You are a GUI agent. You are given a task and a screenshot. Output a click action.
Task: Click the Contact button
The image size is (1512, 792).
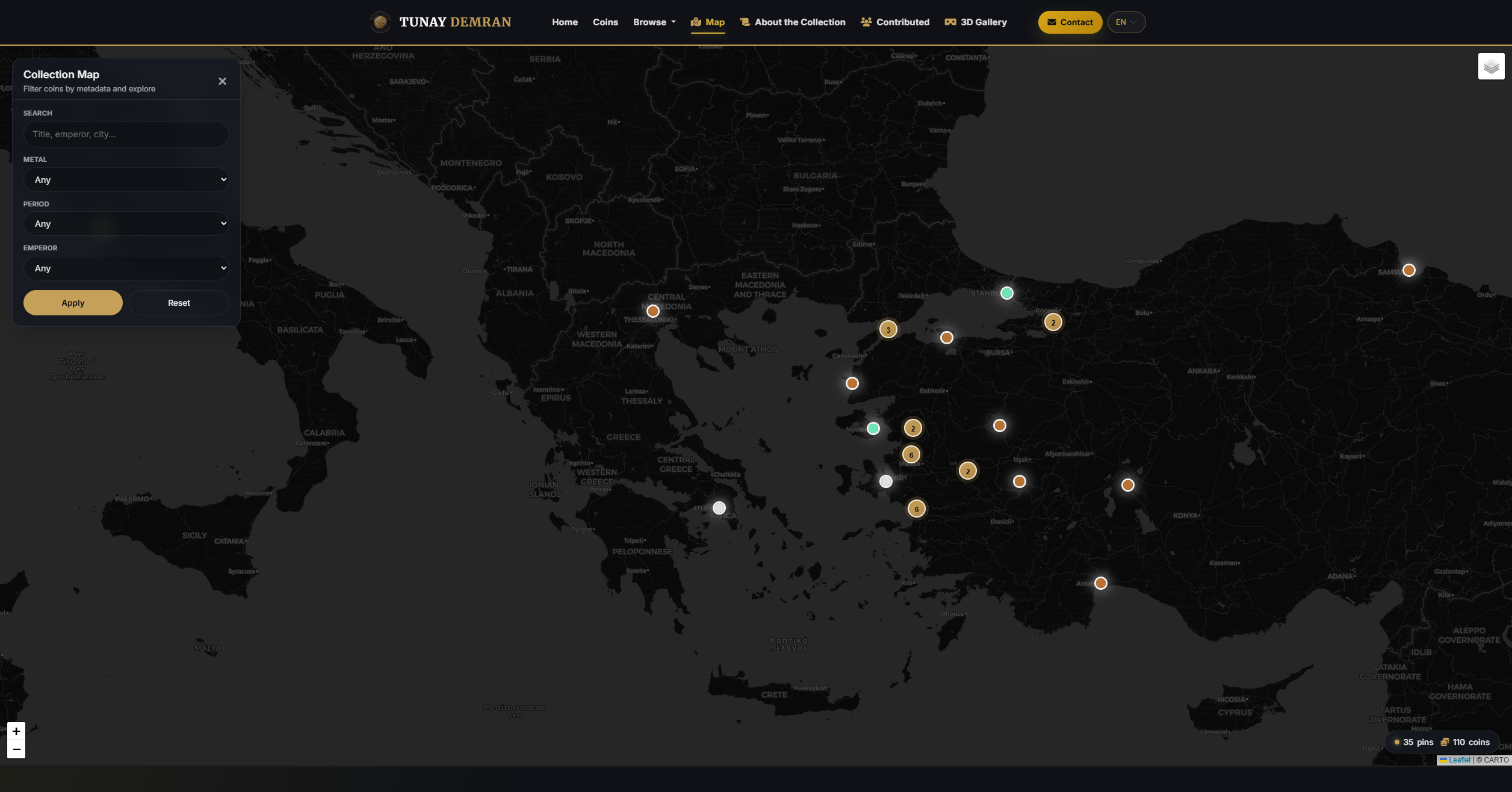click(x=1070, y=22)
